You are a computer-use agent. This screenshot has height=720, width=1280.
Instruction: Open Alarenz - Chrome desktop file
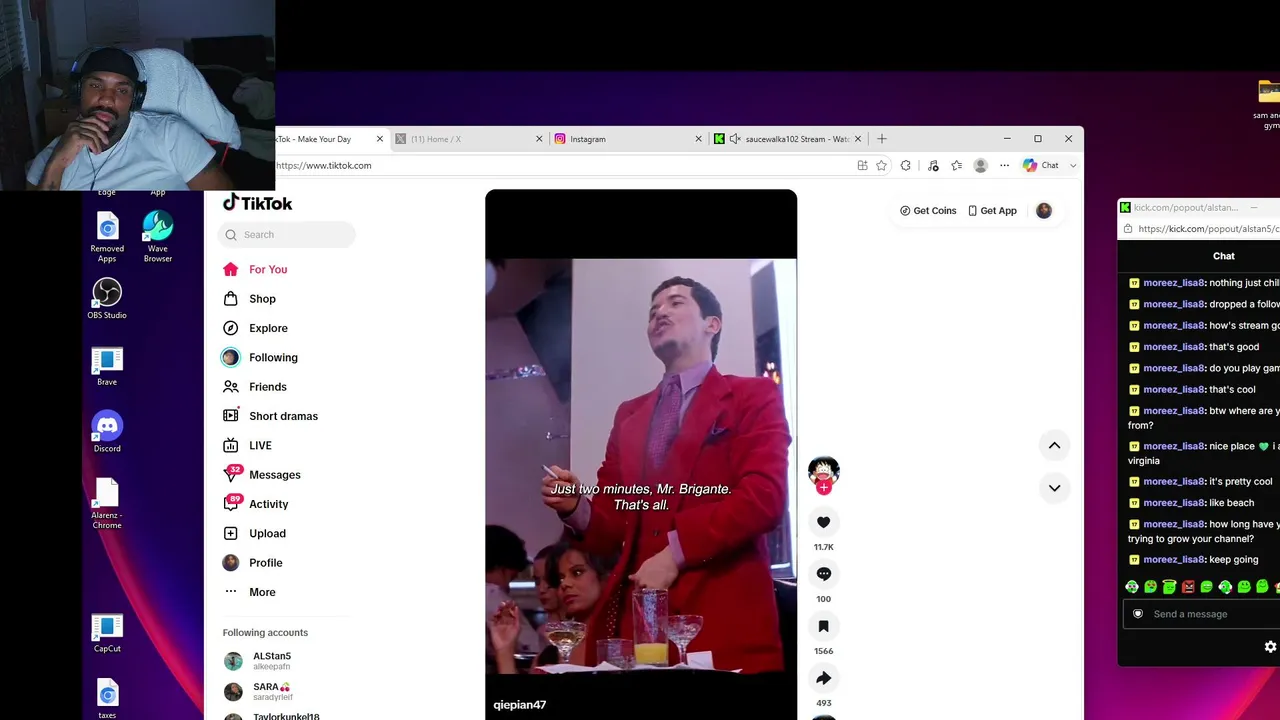point(107,503)
